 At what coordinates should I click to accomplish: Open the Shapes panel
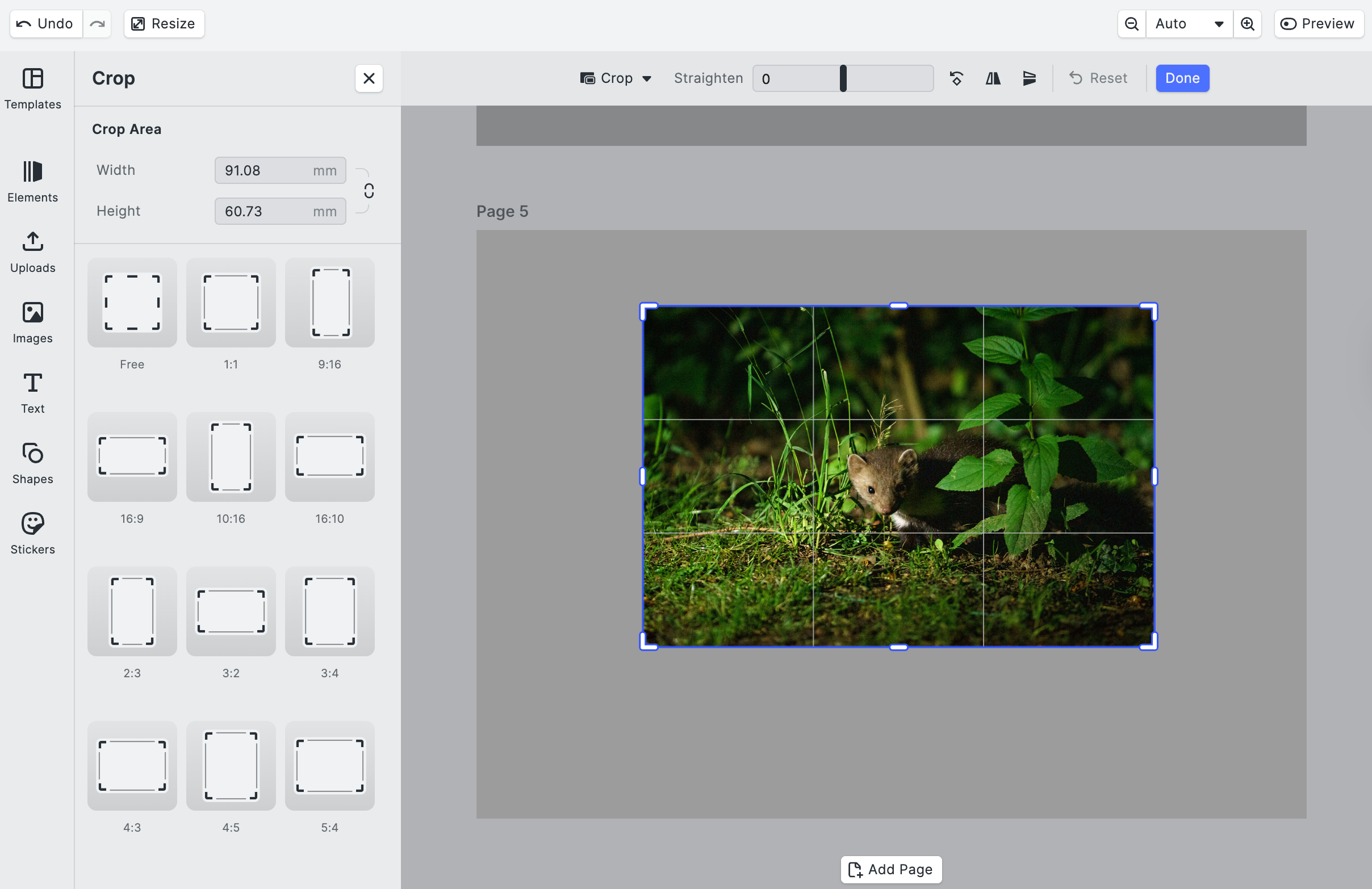tap(33, 463)
